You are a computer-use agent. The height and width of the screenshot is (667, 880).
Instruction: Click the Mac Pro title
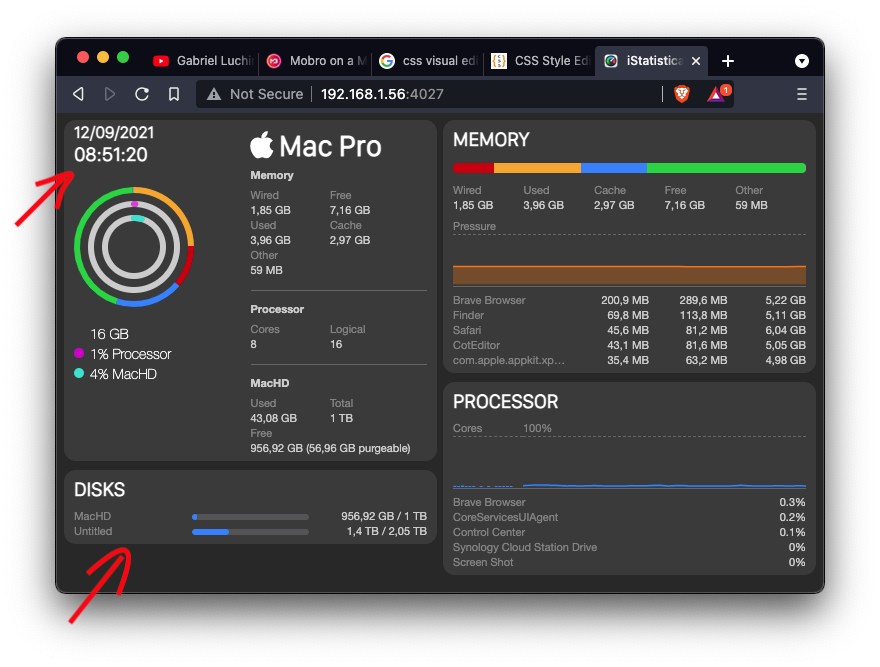[330, 147]
